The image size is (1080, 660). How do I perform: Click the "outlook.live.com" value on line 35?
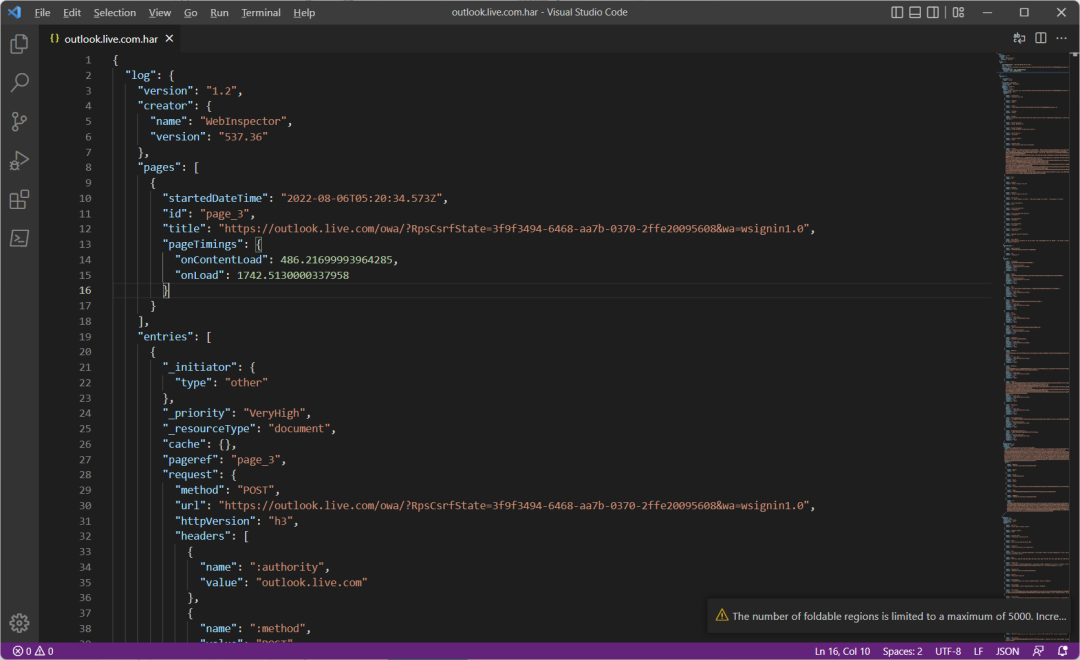(311, 582)
